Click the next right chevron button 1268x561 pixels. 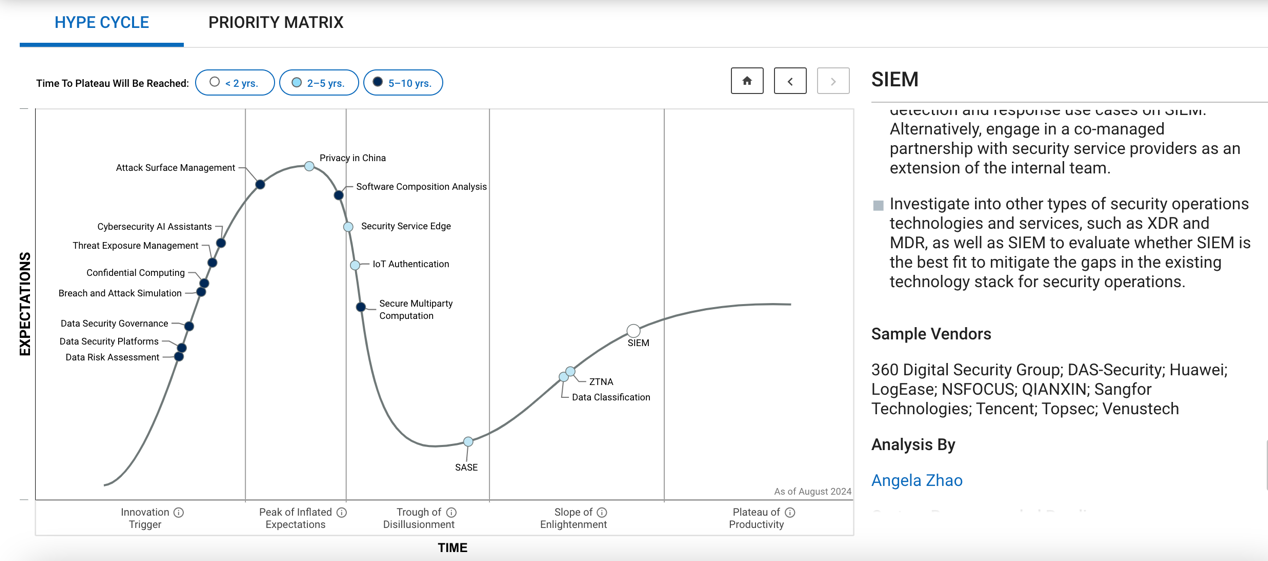(x=833, y=81)
